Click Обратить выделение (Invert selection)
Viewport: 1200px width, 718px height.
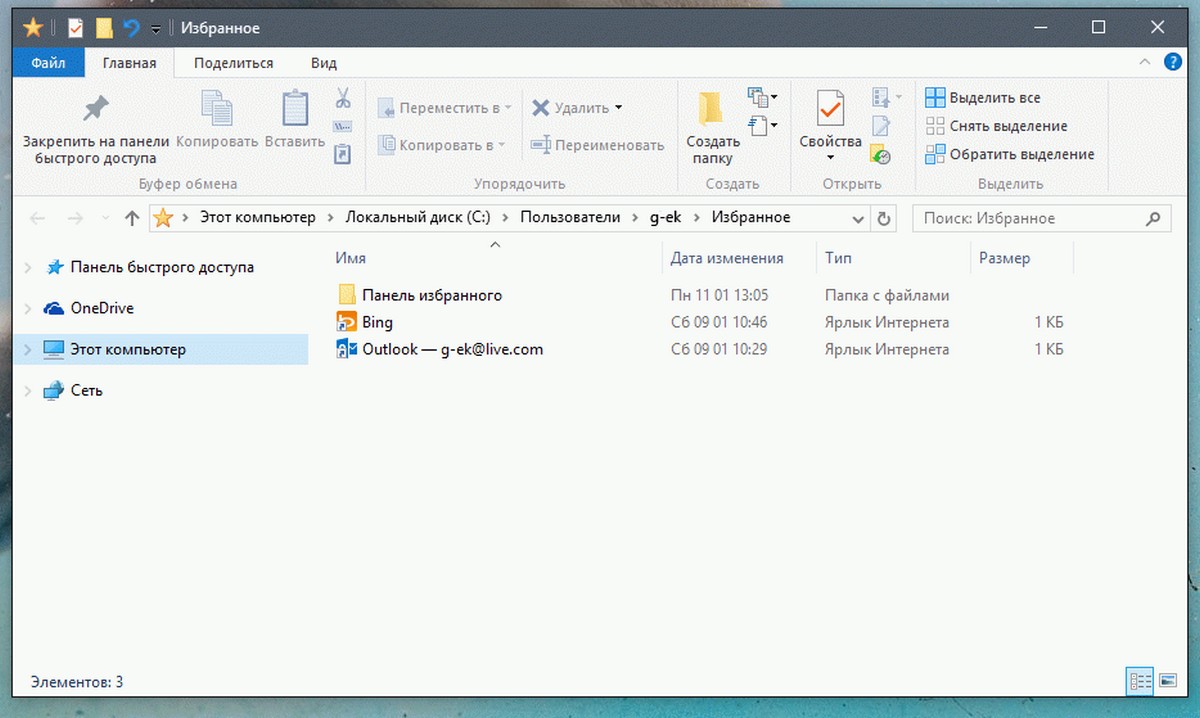[x=1009, y=154]
